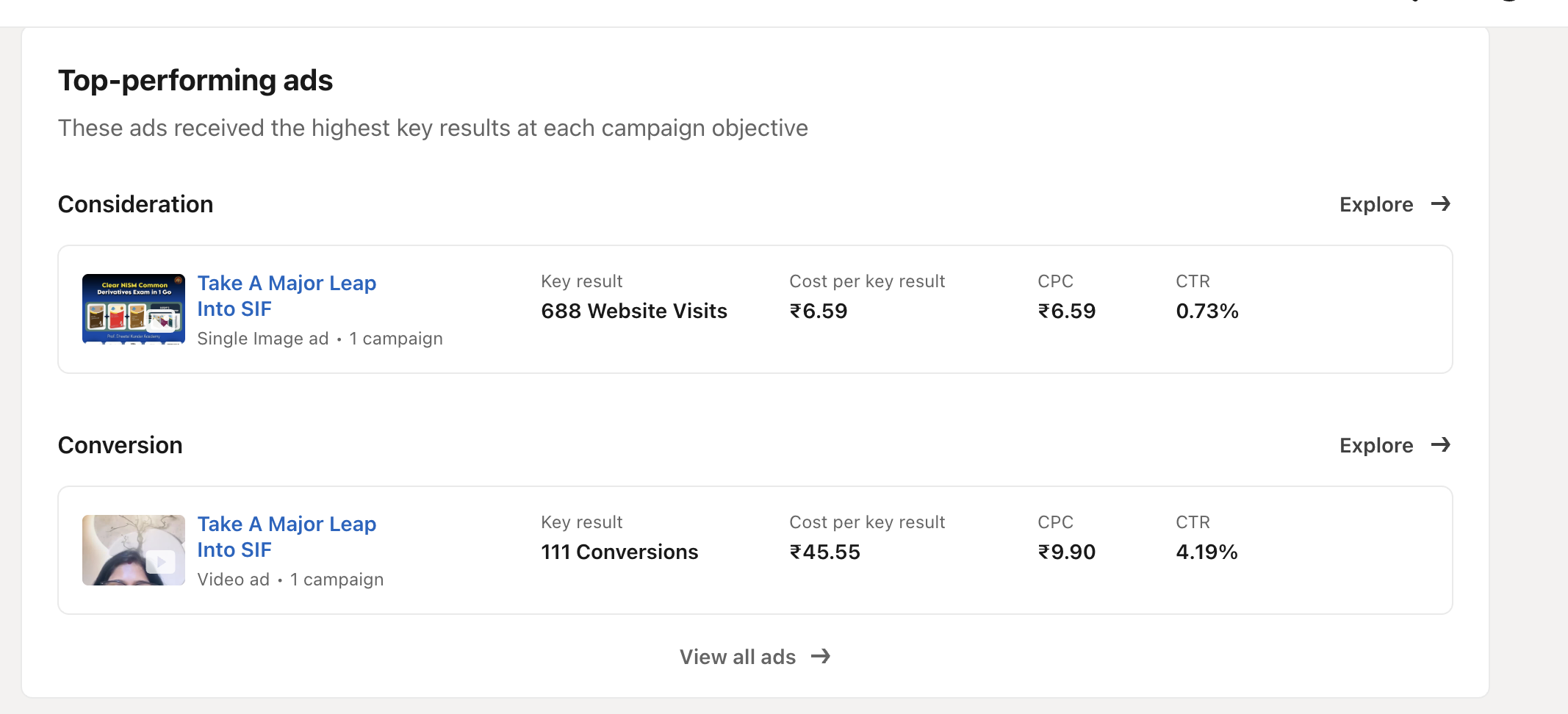The image size is (1568, 714).
Task: Click the Single Image ad campaign count text
Action: [396, 339]
